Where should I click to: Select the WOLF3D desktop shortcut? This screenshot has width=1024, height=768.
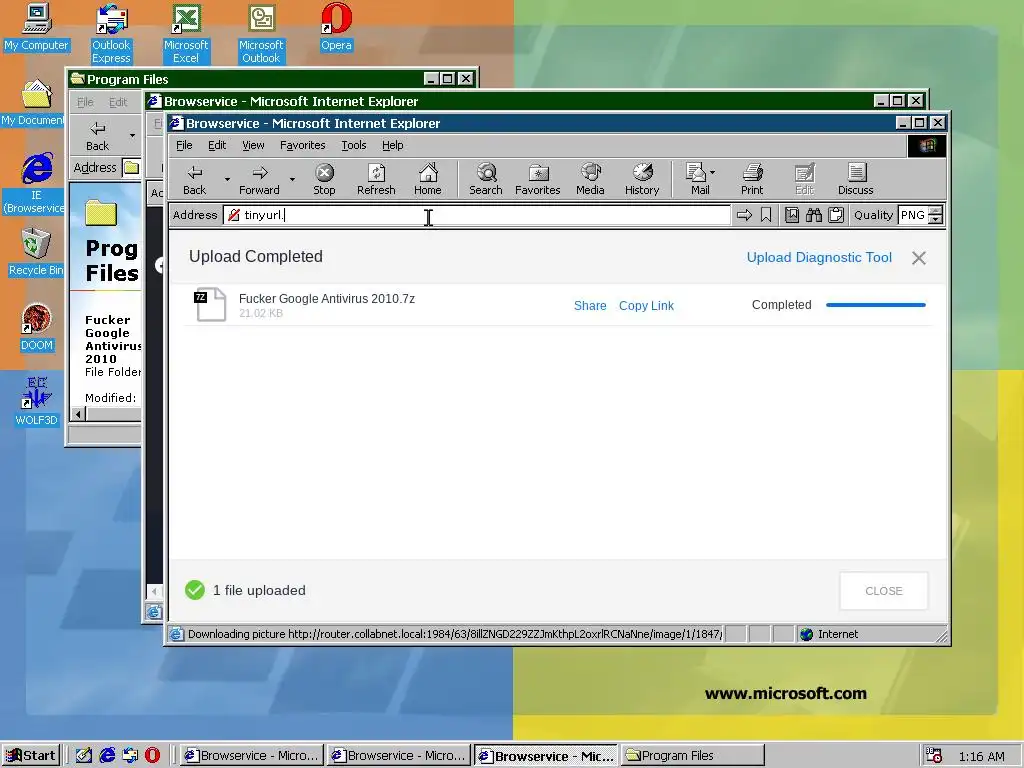[36, 402]
